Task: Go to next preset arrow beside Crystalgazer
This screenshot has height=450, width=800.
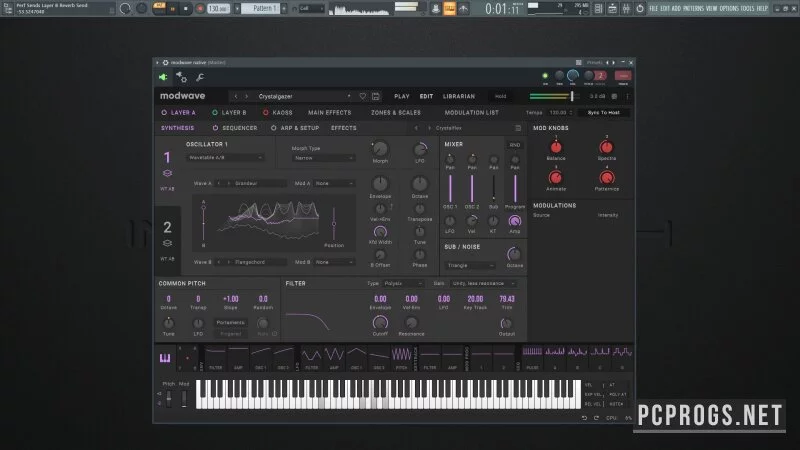Action: (x=246, y=96)
